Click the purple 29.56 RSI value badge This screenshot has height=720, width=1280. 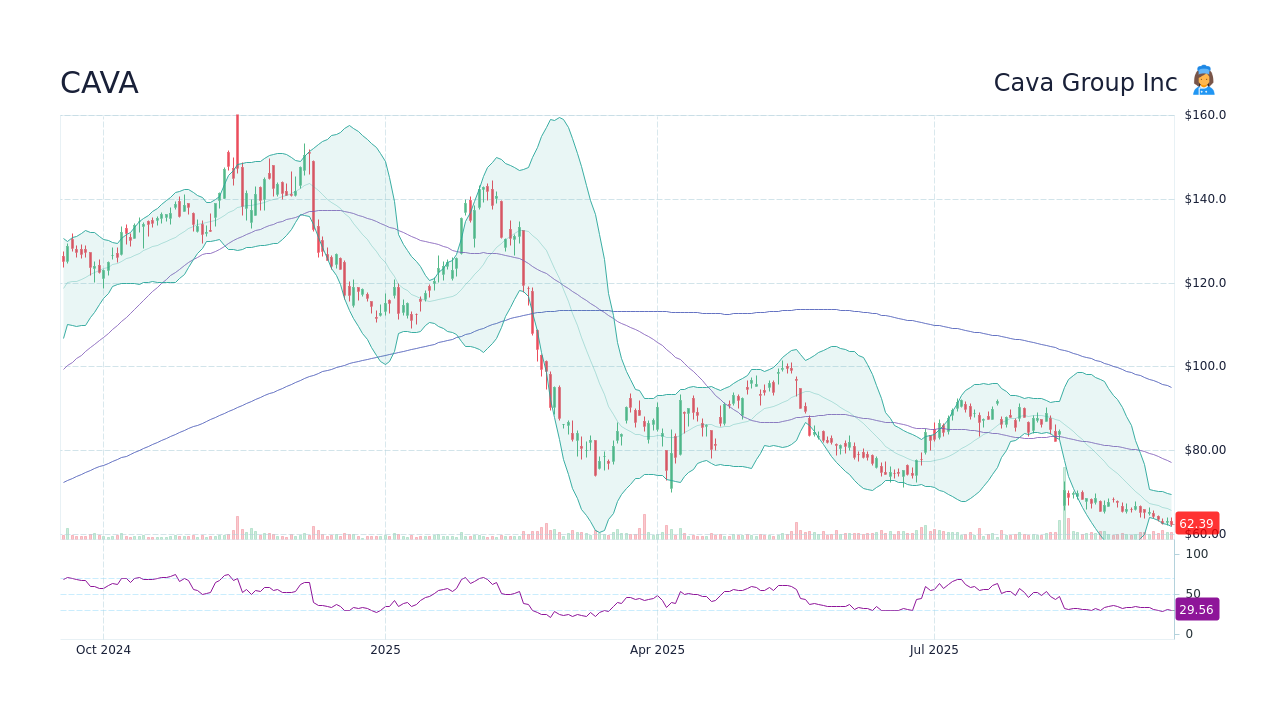[x=1197, y=609]
